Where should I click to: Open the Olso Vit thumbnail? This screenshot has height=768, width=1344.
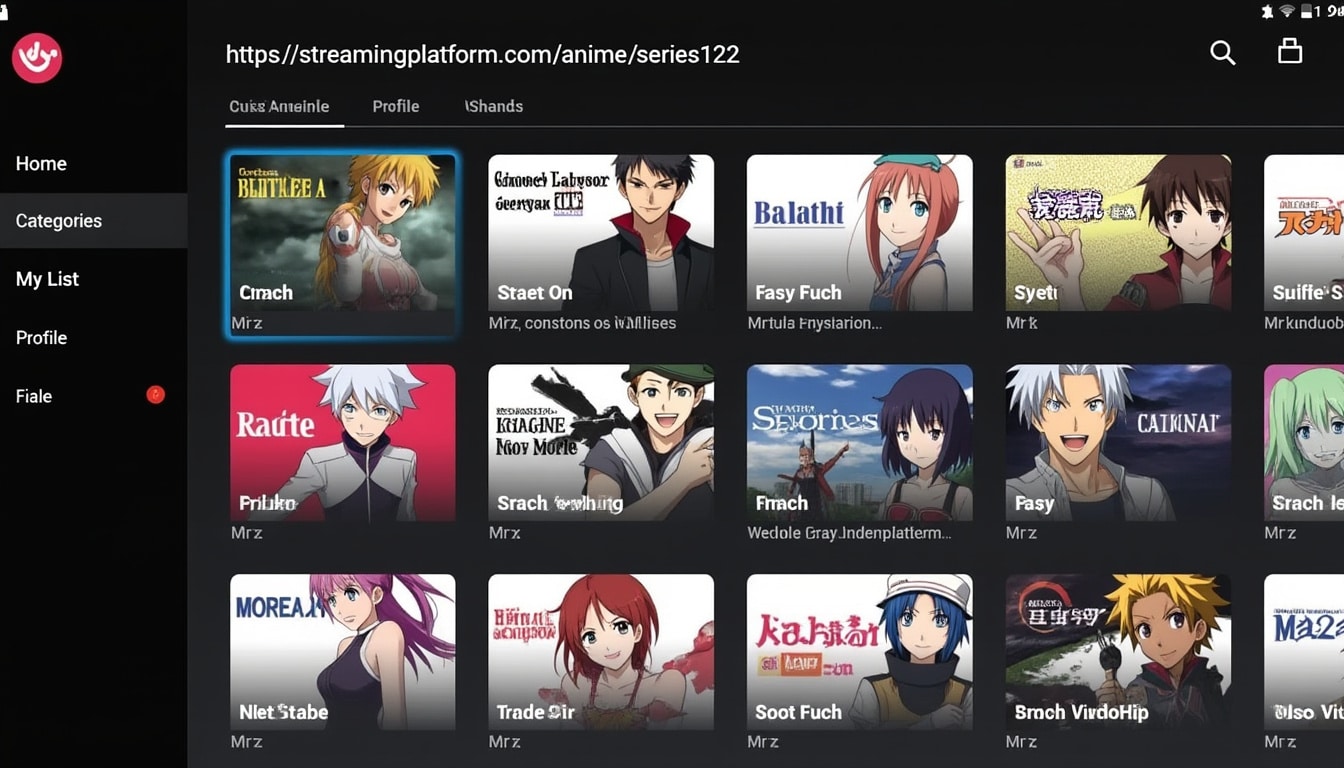[1304, 652]
